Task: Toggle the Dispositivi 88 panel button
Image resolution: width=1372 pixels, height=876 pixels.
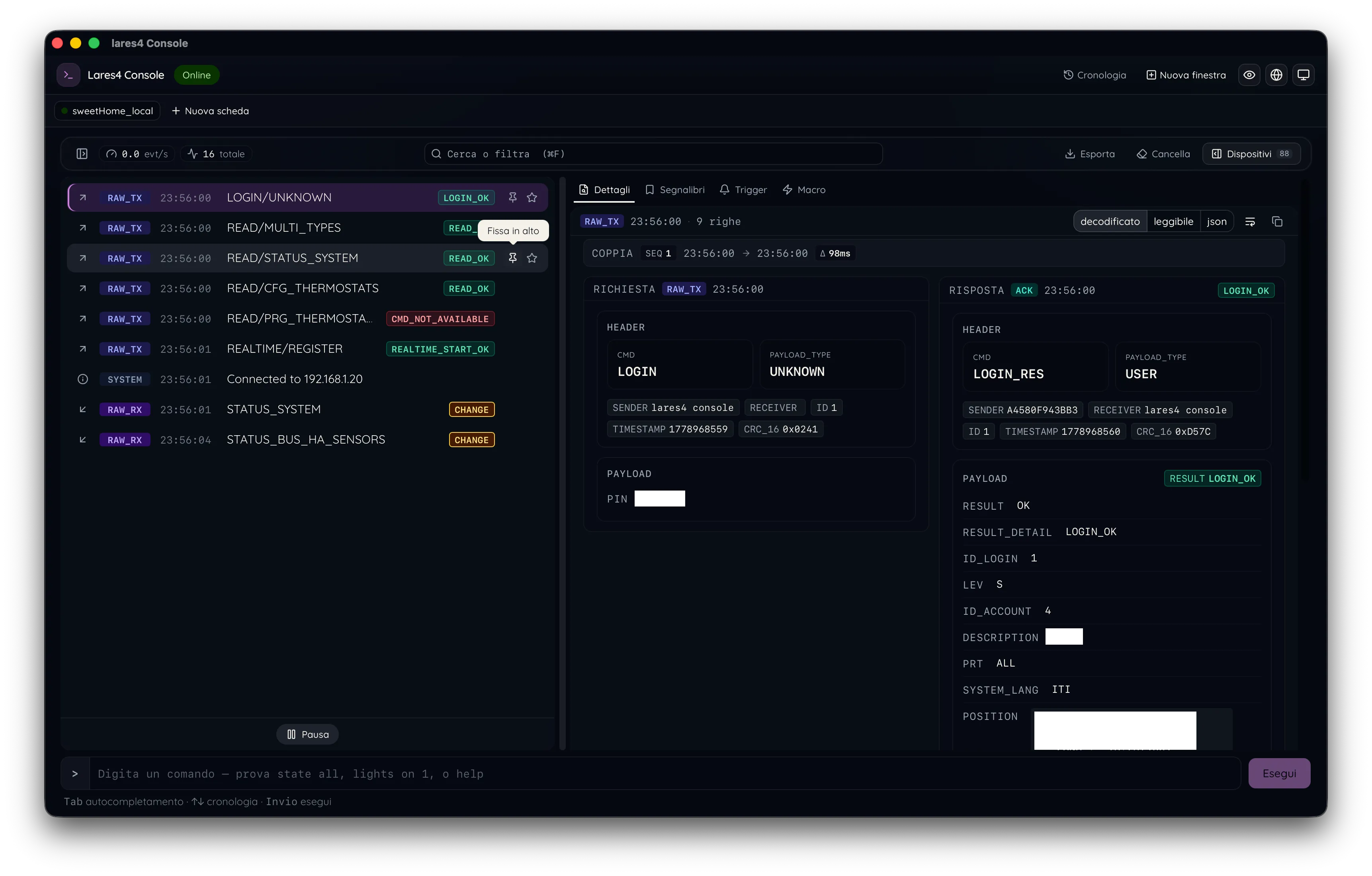Action: pyautogui.click(x=1252, y=154)
